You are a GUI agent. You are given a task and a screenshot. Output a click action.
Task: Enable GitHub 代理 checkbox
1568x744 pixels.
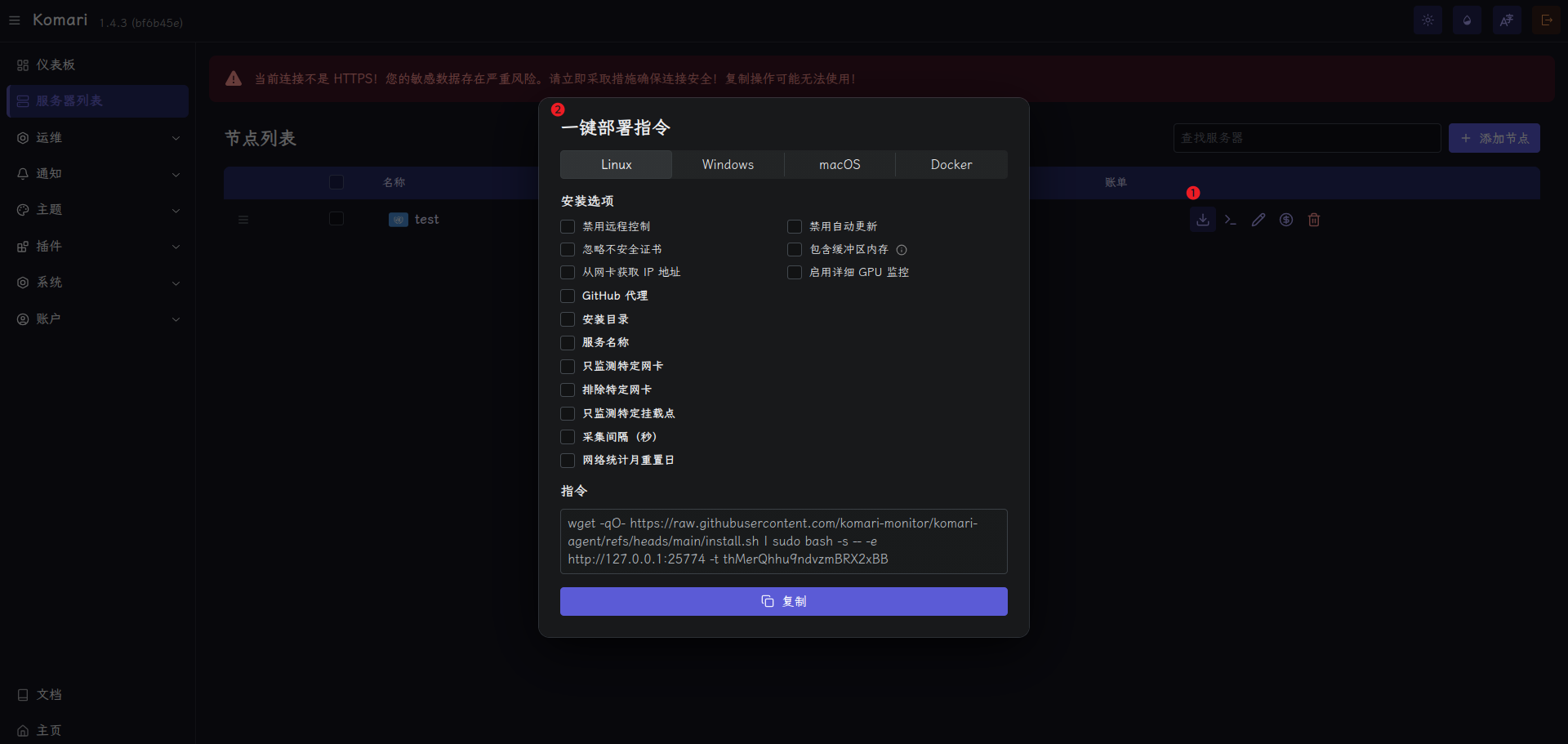tap(568, 296)
